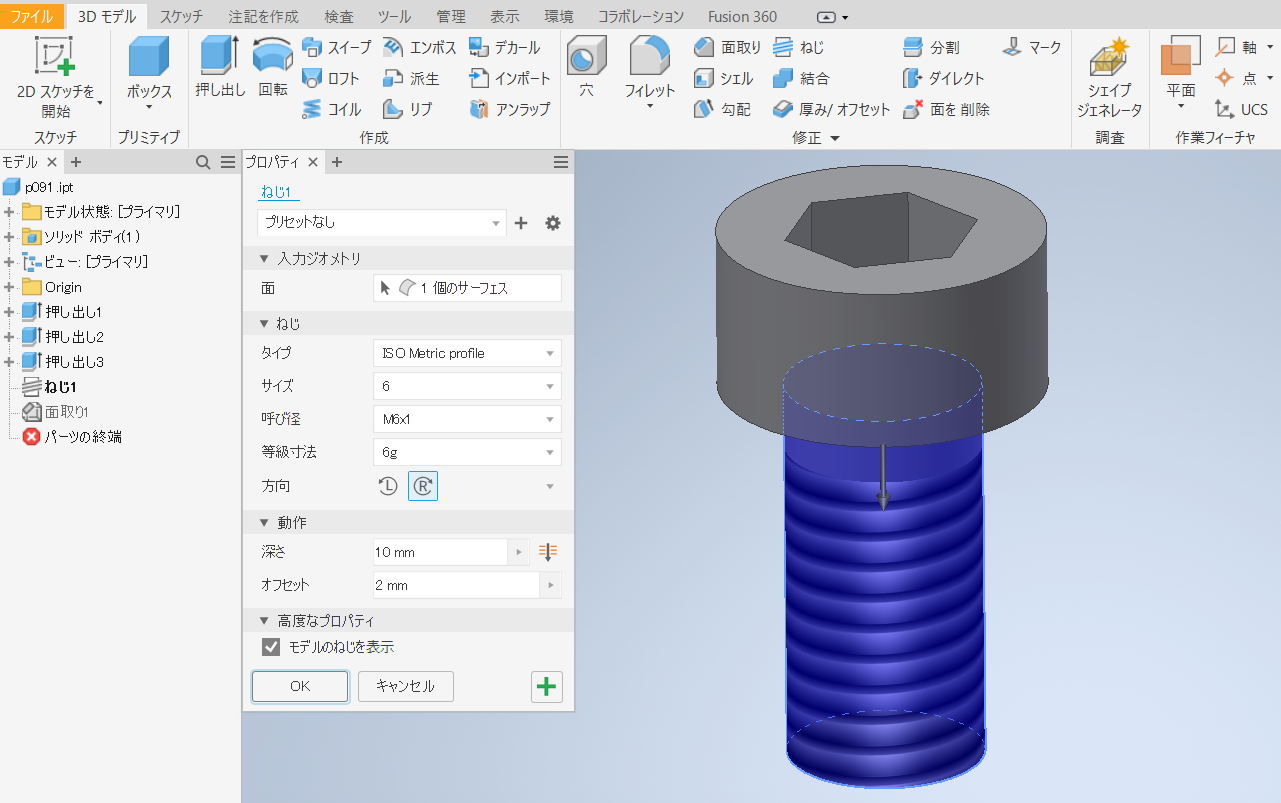Image resolution: width=1281 pixels, height=803 pixels.
Task: Switch to the スケッチ ribbon tab
Action: [x=180, y=15]
